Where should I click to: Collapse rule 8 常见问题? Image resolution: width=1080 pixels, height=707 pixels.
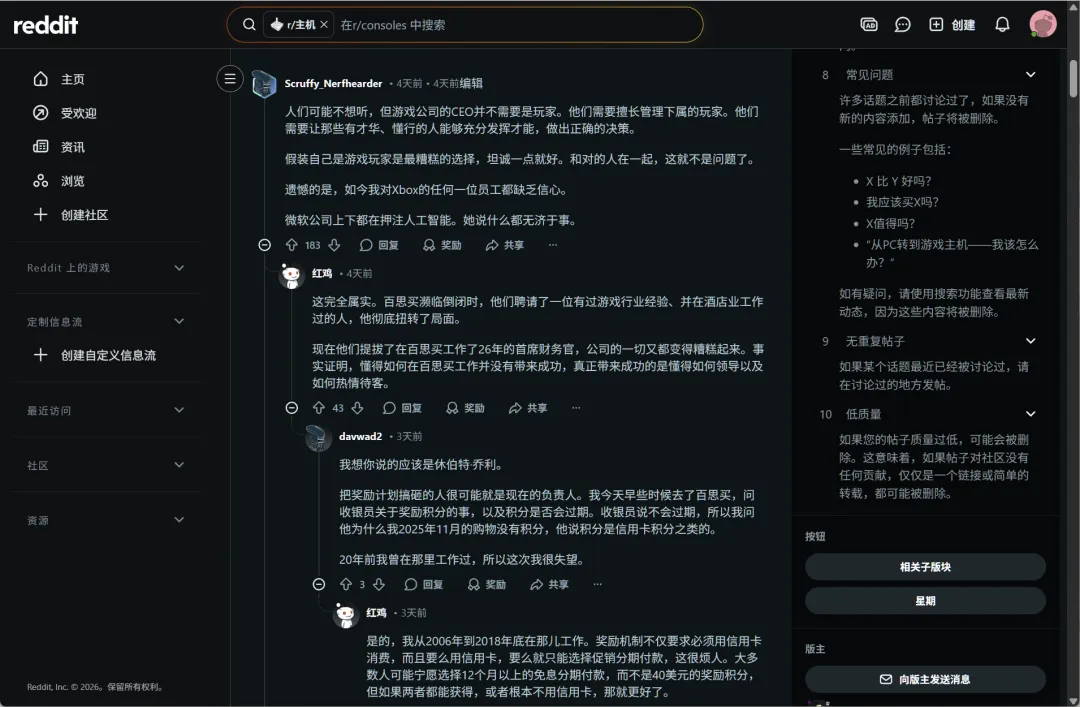coord(1030,74)
